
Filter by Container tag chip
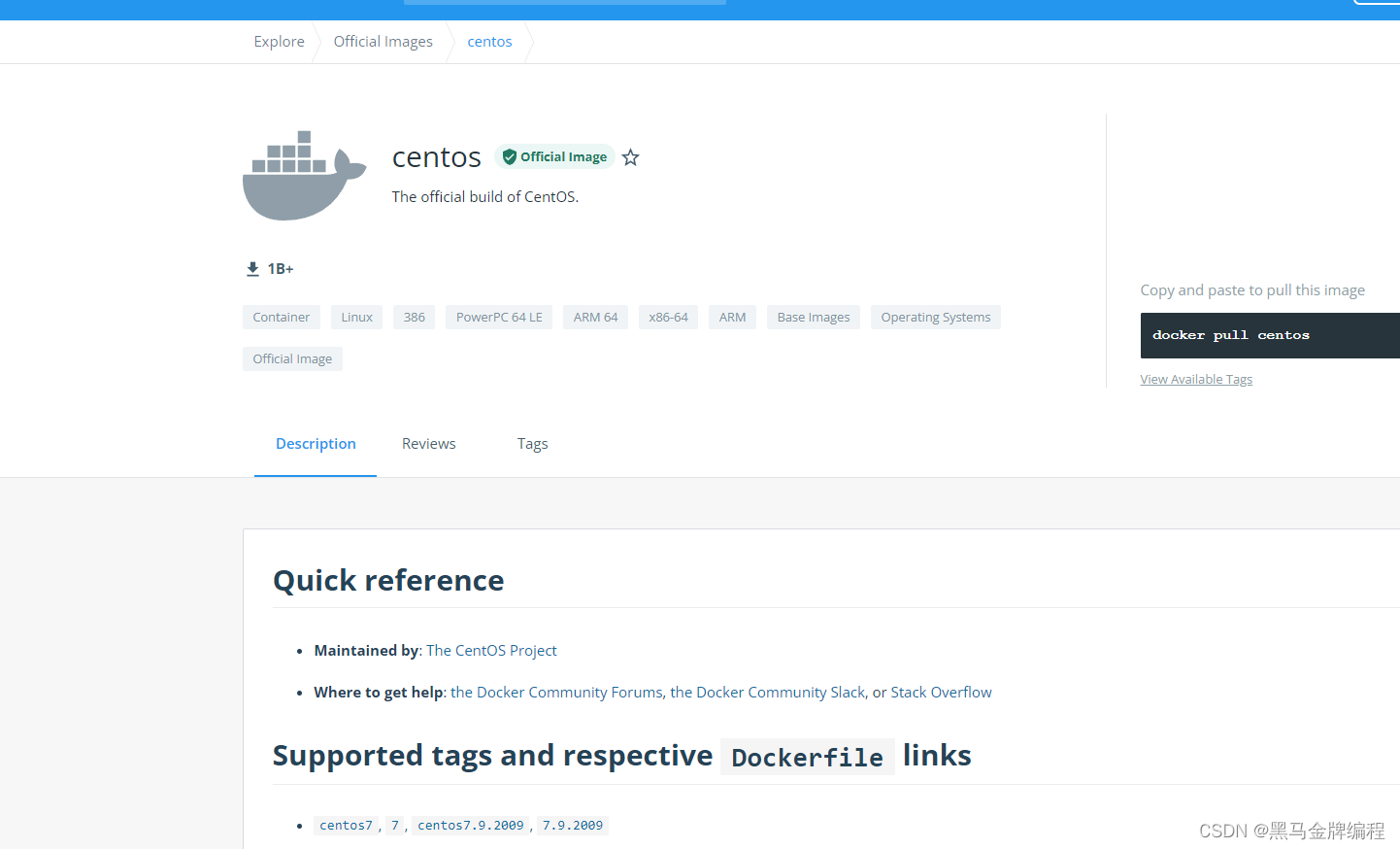click(282, 318)
